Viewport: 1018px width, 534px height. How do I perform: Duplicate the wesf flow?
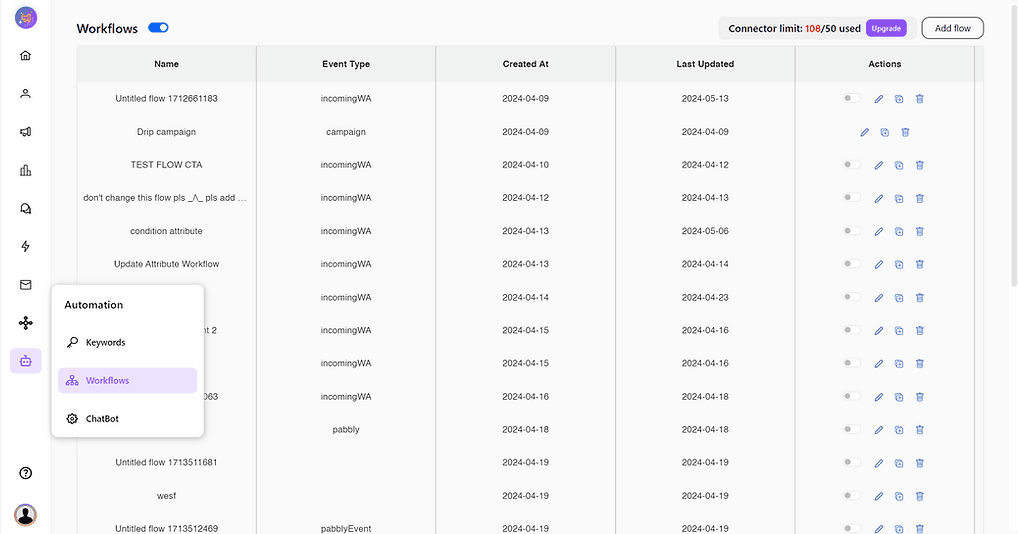click(x=899, y=496)
